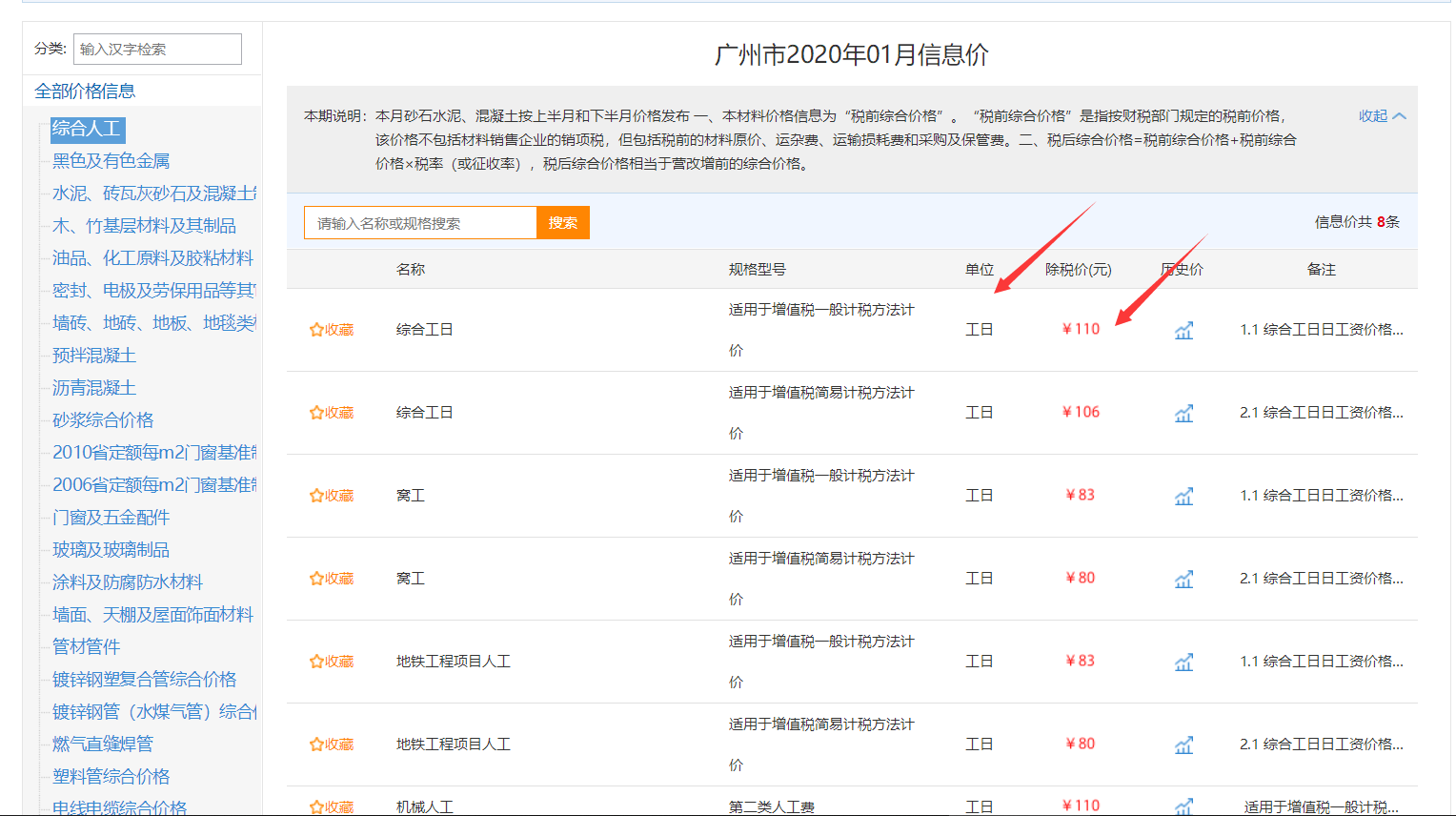1456x816 pixels.
Task: Open 墙砖、地砖、地板、地毯类 category
Action: (154, 323)
